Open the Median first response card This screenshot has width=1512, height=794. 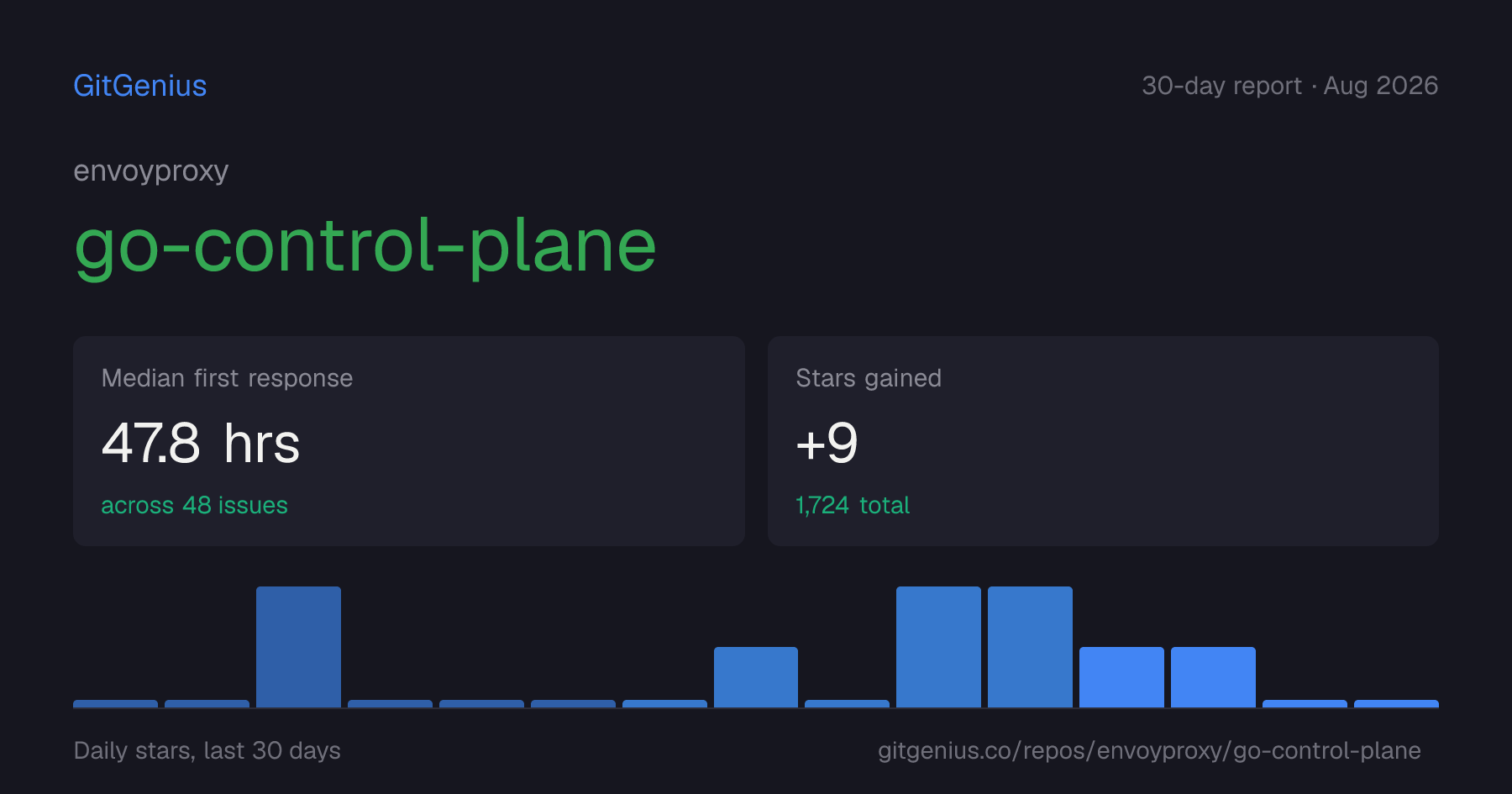click(409, 441)
